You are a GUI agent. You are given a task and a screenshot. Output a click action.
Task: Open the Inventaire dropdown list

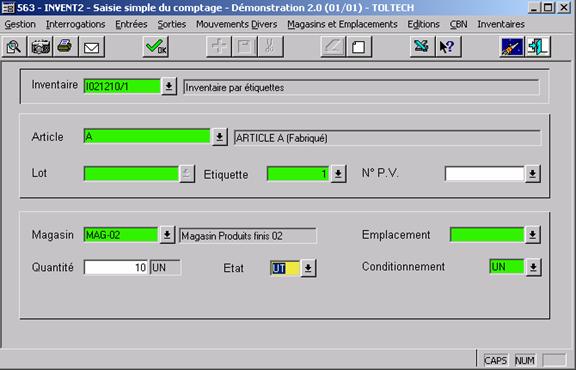click(169, 86)
